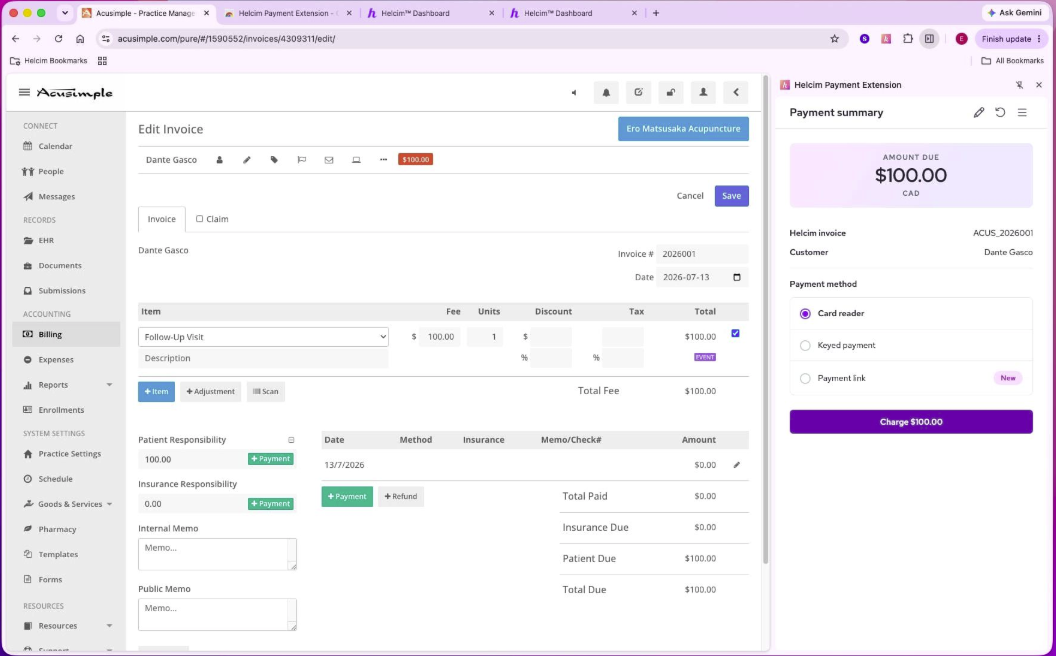Open Practice Settings in the sidebar
The width and height of the screenshot is (1056, 656).
(x=69, y=454)
